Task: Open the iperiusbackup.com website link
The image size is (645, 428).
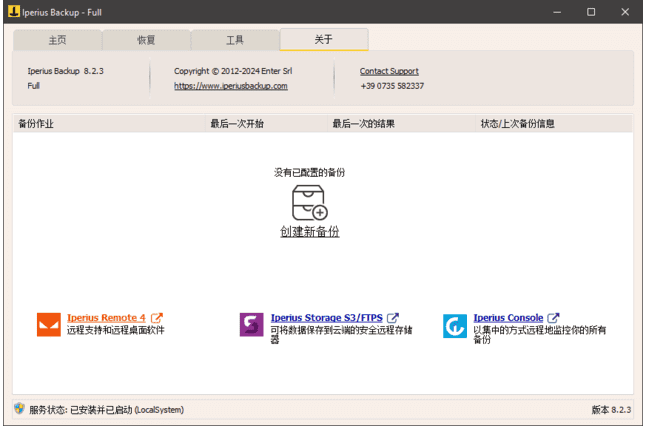Action: [230, 86]
